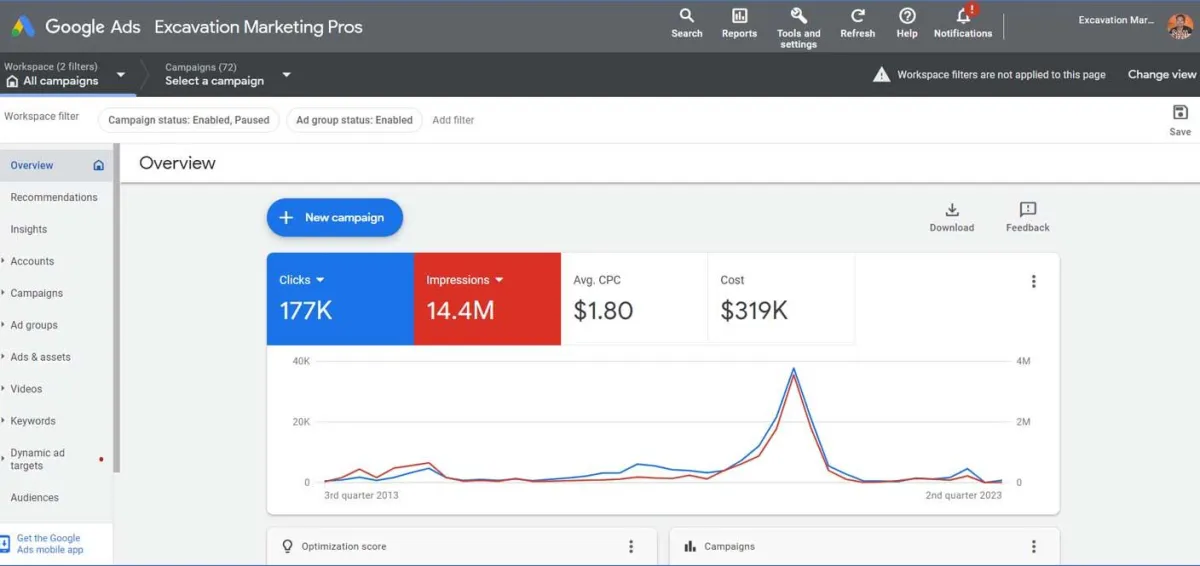Select the Cost metric card

click(x=781, y=299)
